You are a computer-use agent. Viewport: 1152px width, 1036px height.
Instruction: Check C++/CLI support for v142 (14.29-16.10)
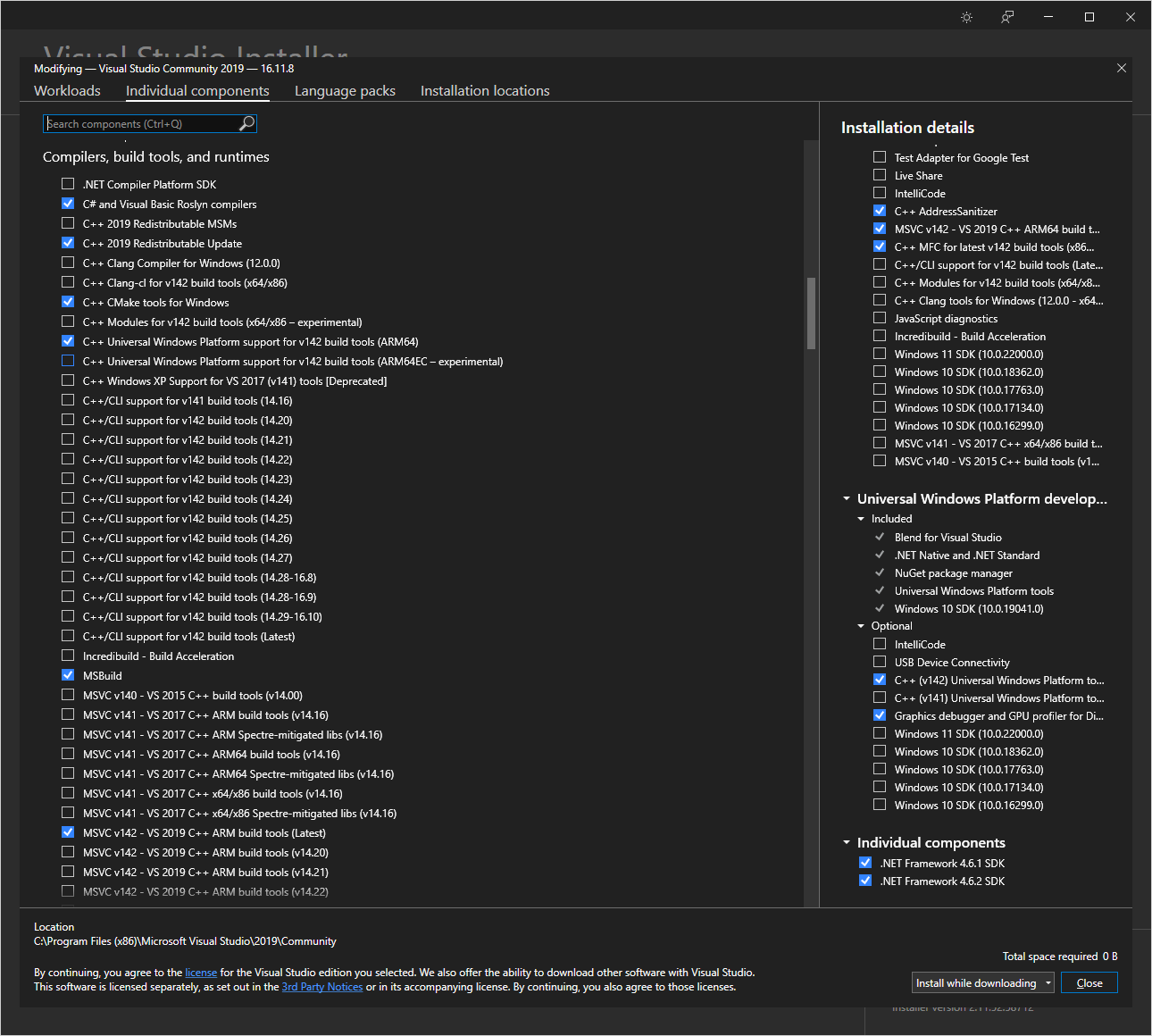pyautogui.click(x=68, y=616)
